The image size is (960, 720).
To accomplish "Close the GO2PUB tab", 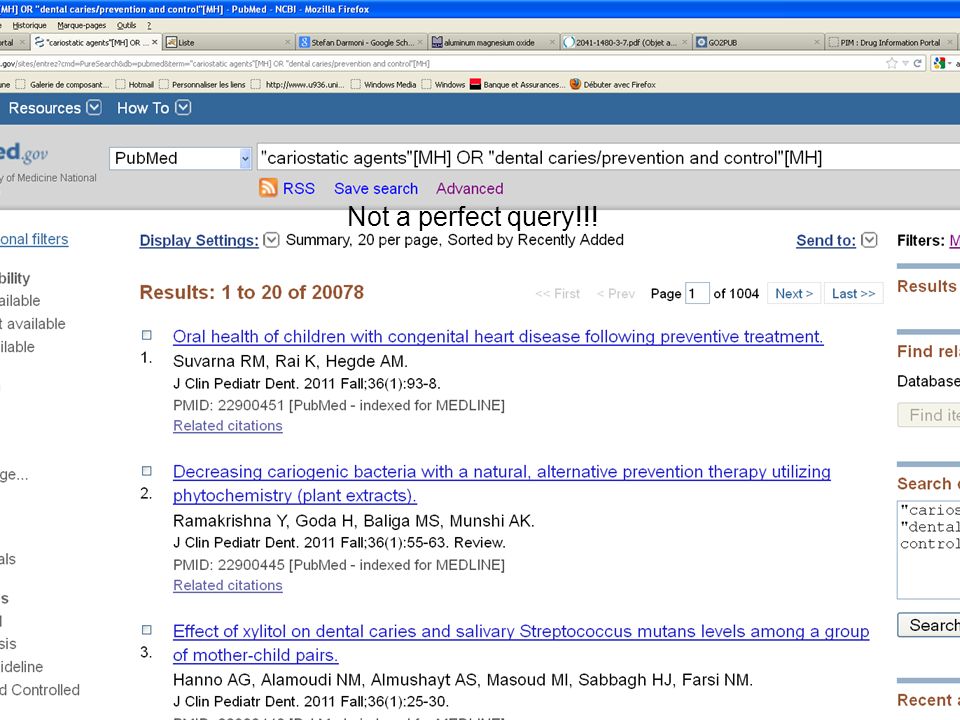I will [817, 42].
